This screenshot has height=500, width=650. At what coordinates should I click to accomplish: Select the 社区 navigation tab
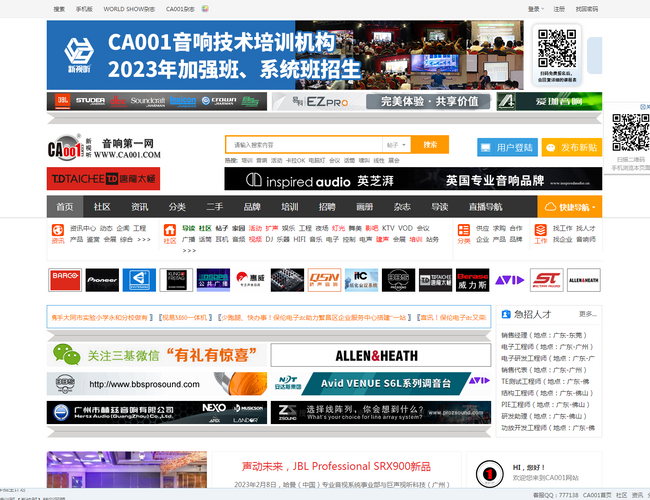(x=102, y=207)
